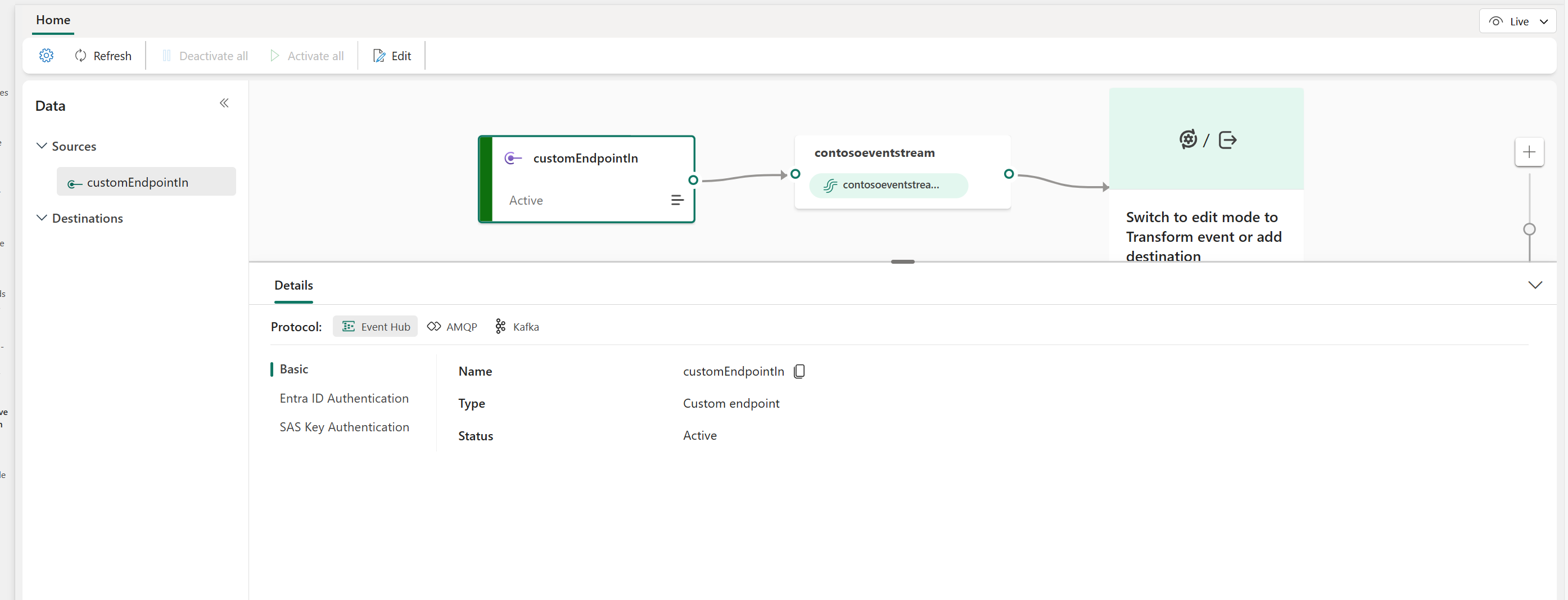Switch to the Home tab
Image resolution: width=1568 pixels, height=600 pixels.
pos(53,20)
